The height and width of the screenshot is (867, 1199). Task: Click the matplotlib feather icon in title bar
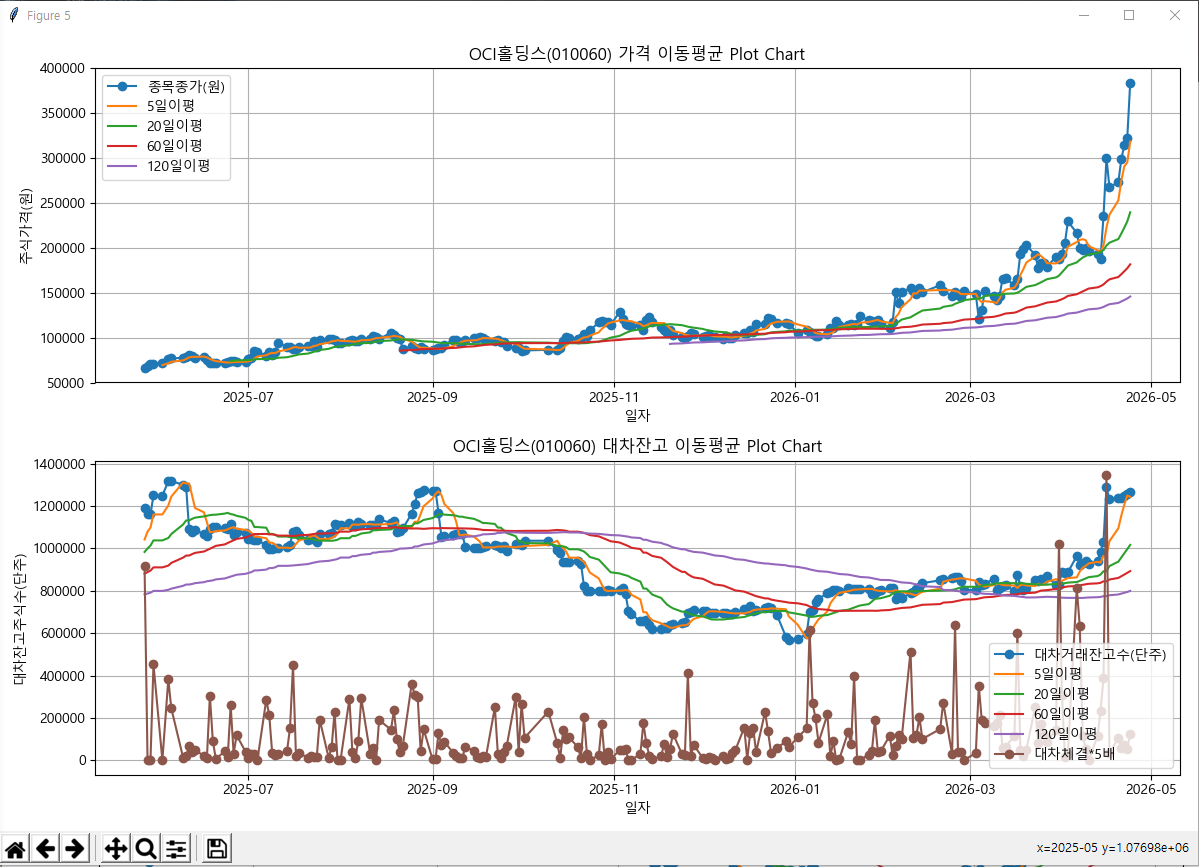[14, 15]
